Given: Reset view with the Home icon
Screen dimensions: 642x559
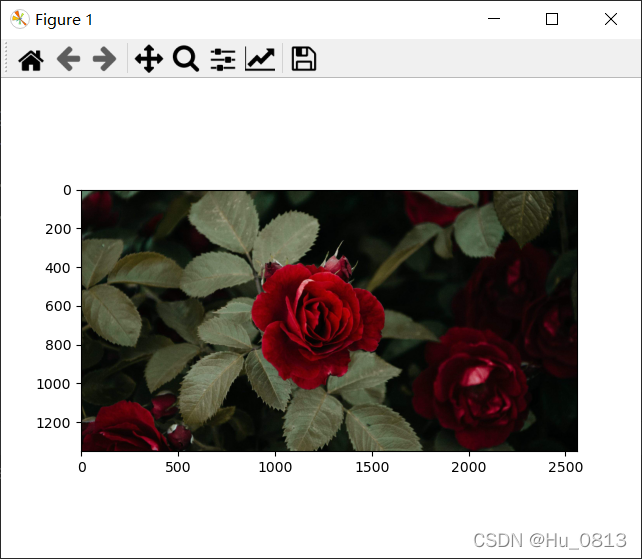Looking at the screenshot, I should tap(31, 60).
